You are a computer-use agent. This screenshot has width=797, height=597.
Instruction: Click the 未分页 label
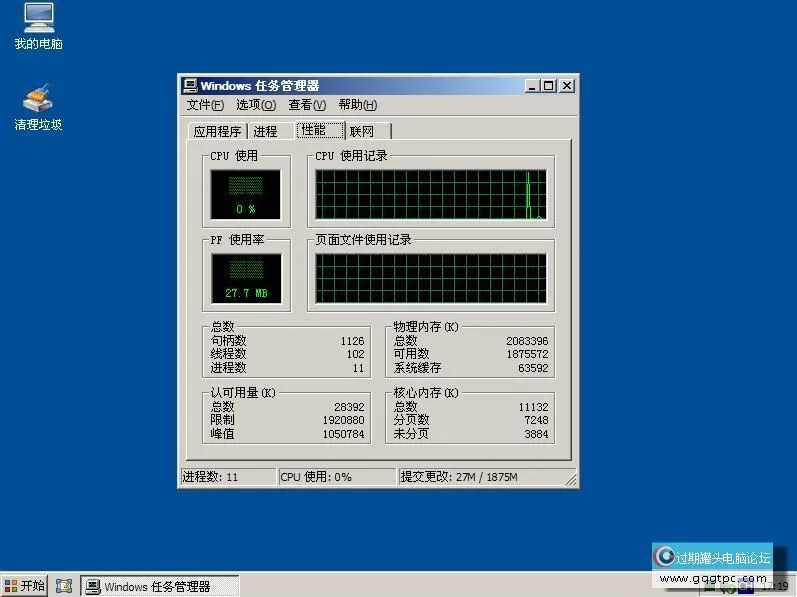tap(411, 434)
